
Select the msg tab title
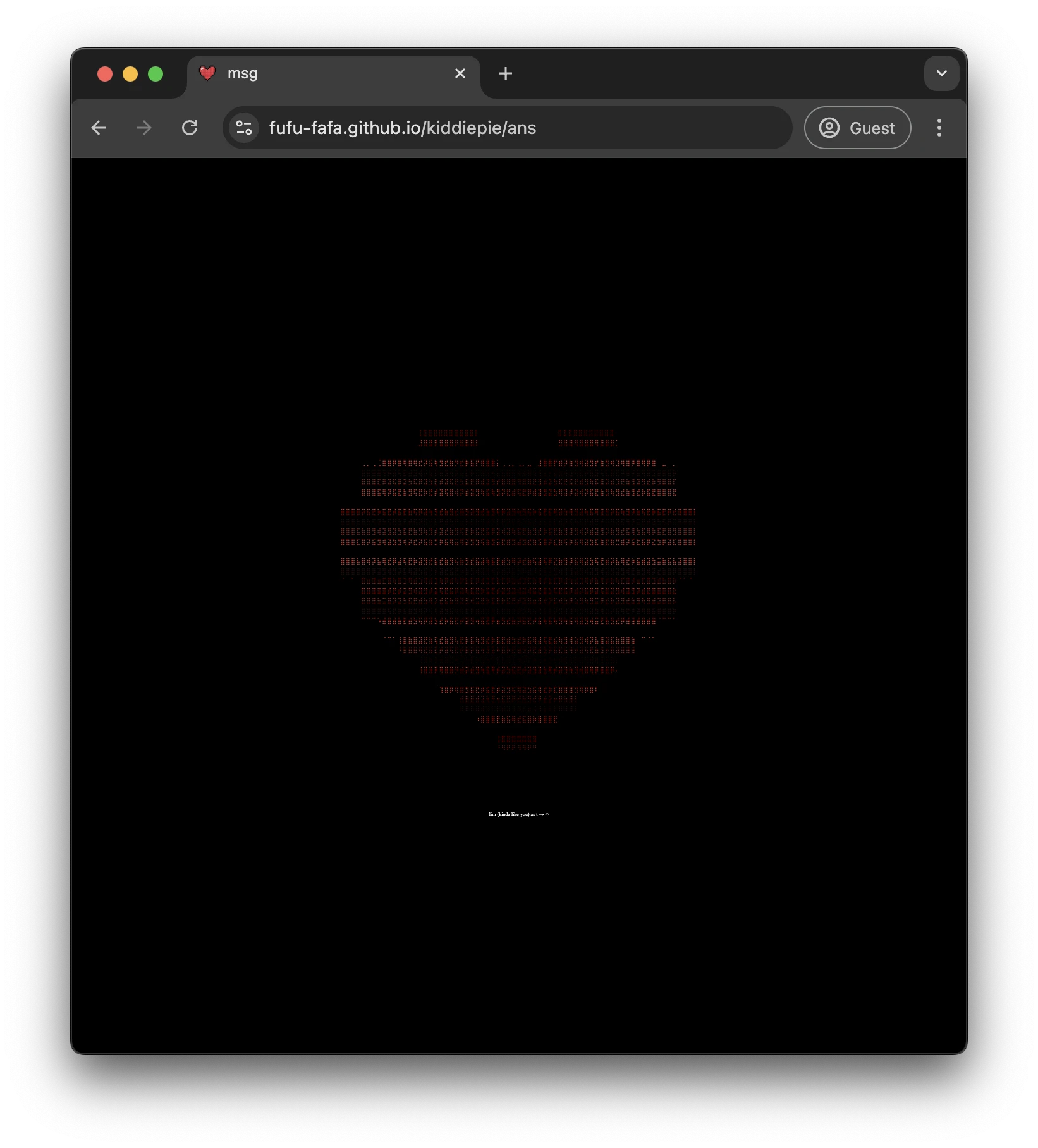tap(243, 74)
